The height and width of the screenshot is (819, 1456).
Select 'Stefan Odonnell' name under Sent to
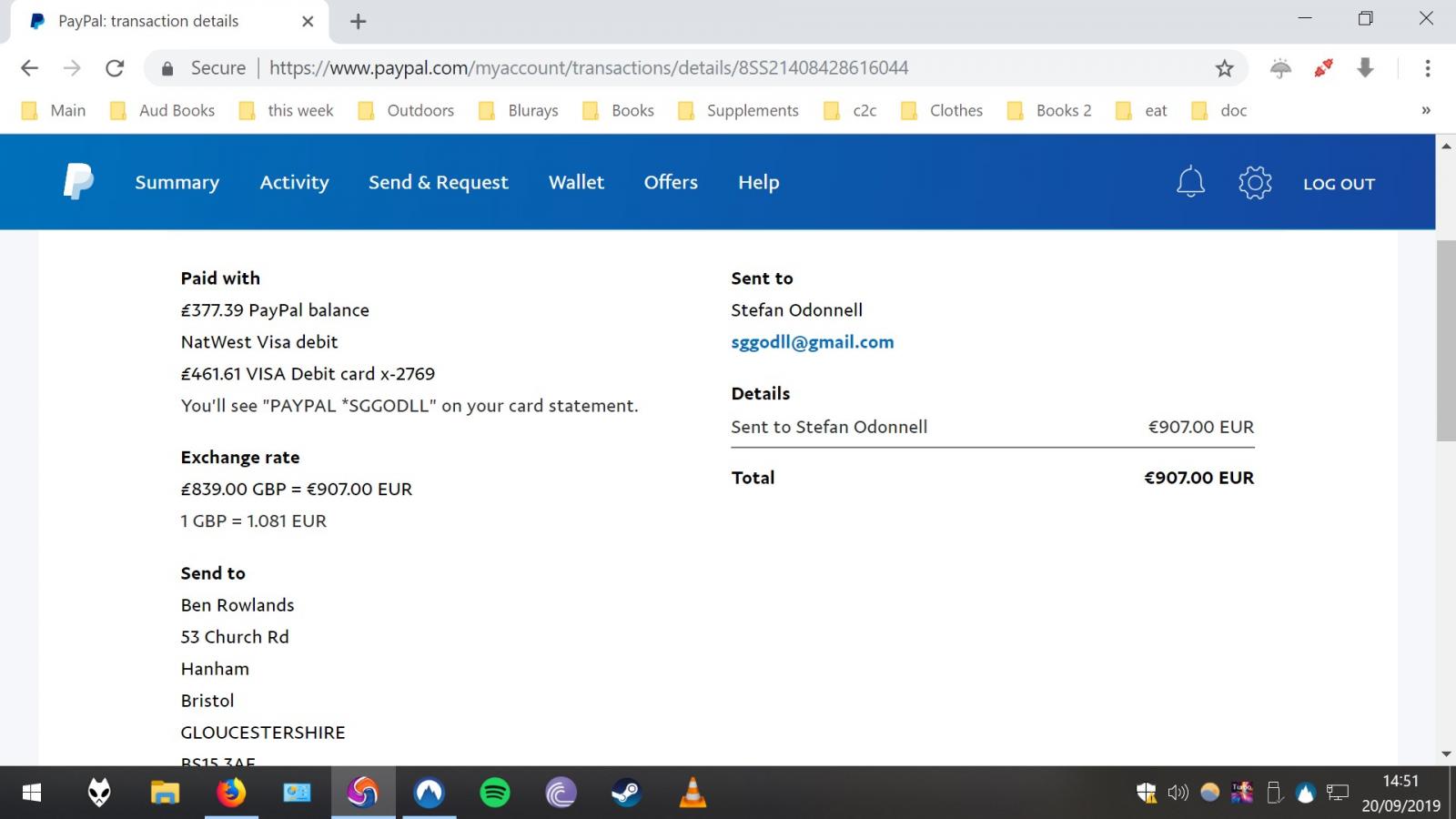tap(797, 310)
